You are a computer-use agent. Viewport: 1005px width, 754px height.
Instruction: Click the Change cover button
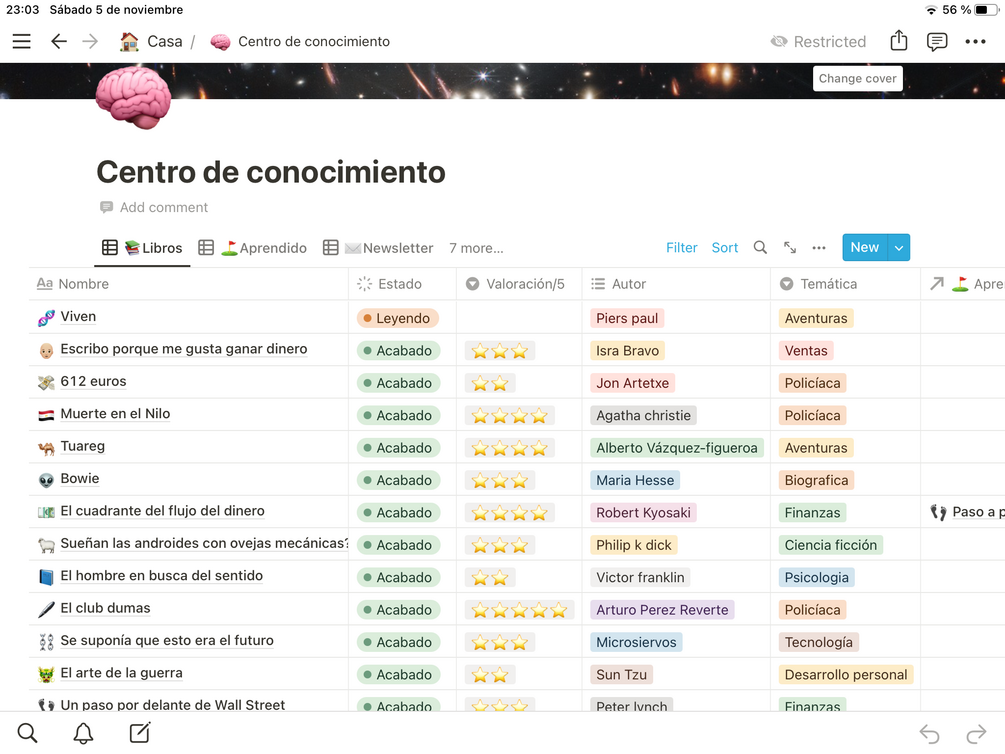tap(858, 78)
